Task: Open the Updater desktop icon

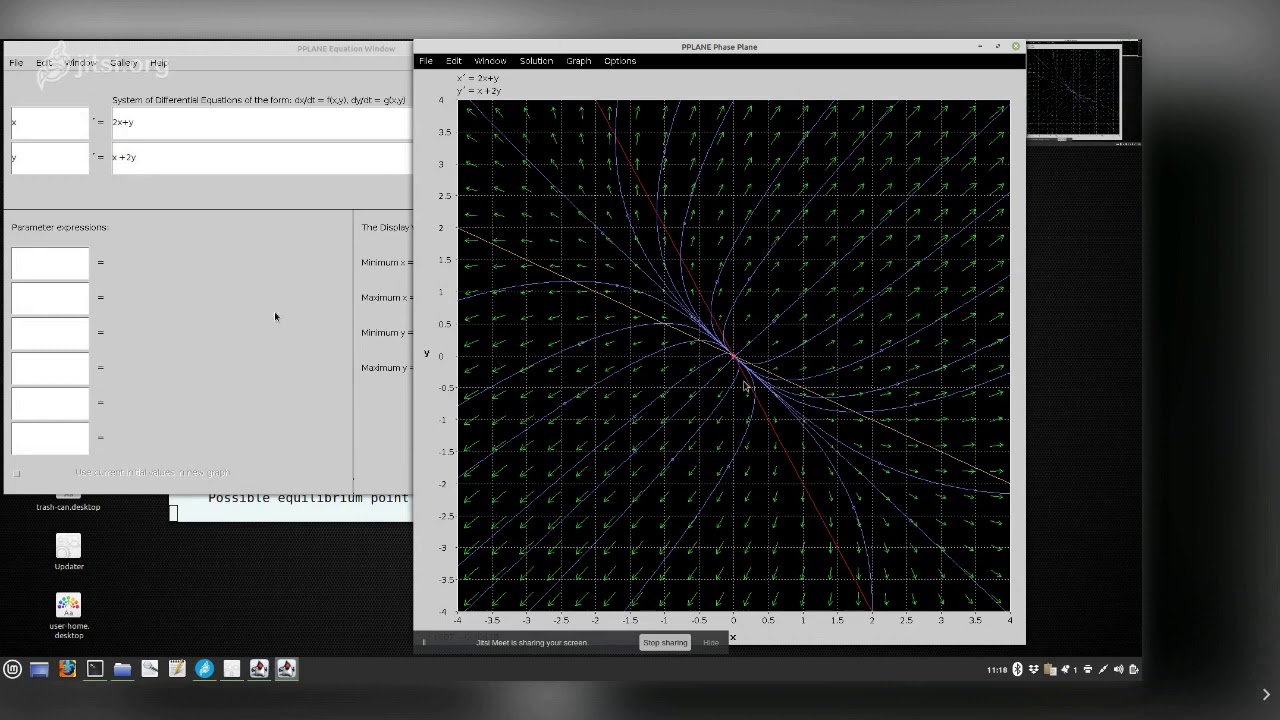Action: (68, 551)
